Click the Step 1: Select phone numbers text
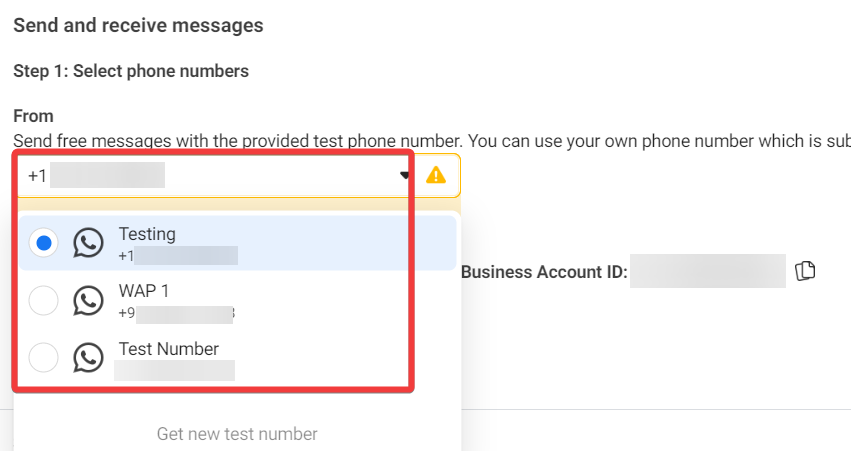Image resolution: width=851 pixels, height=451 pixels. [x=131, y=71]
